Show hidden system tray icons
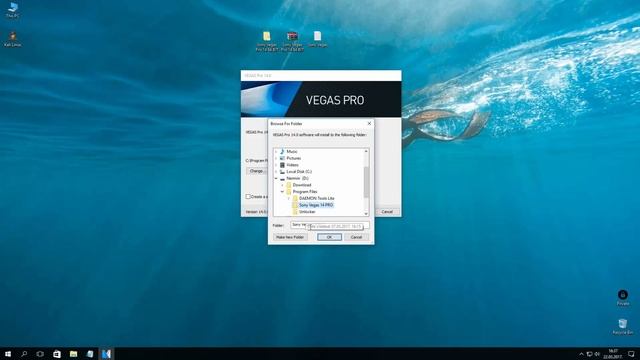The image size is (640, 360). point(581,354)
